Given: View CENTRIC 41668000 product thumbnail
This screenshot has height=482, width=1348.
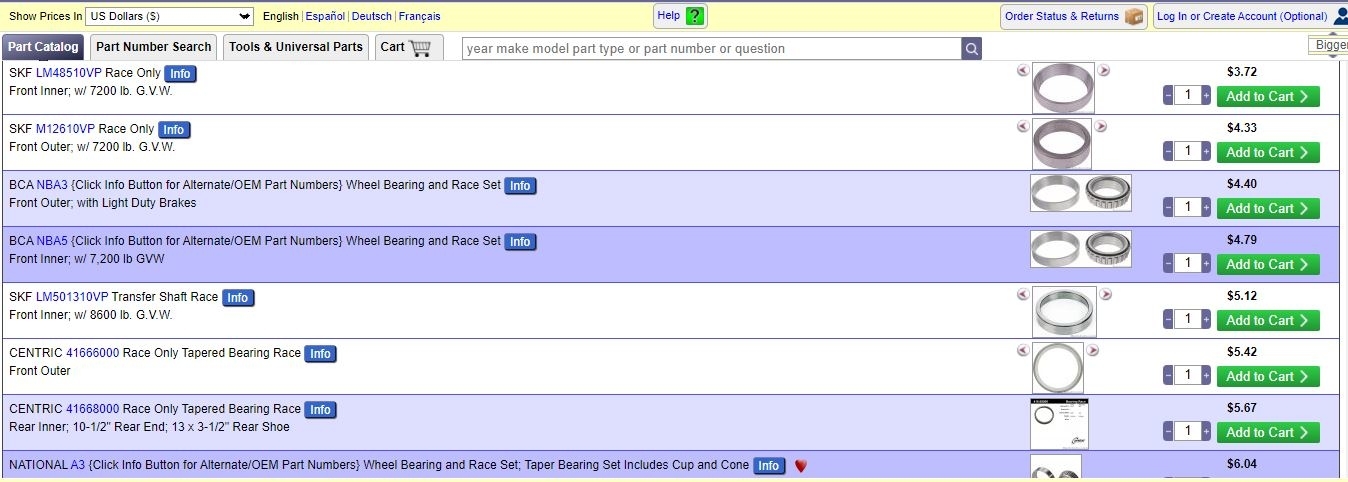Looking at the screenshot, I should point(1059,424).
